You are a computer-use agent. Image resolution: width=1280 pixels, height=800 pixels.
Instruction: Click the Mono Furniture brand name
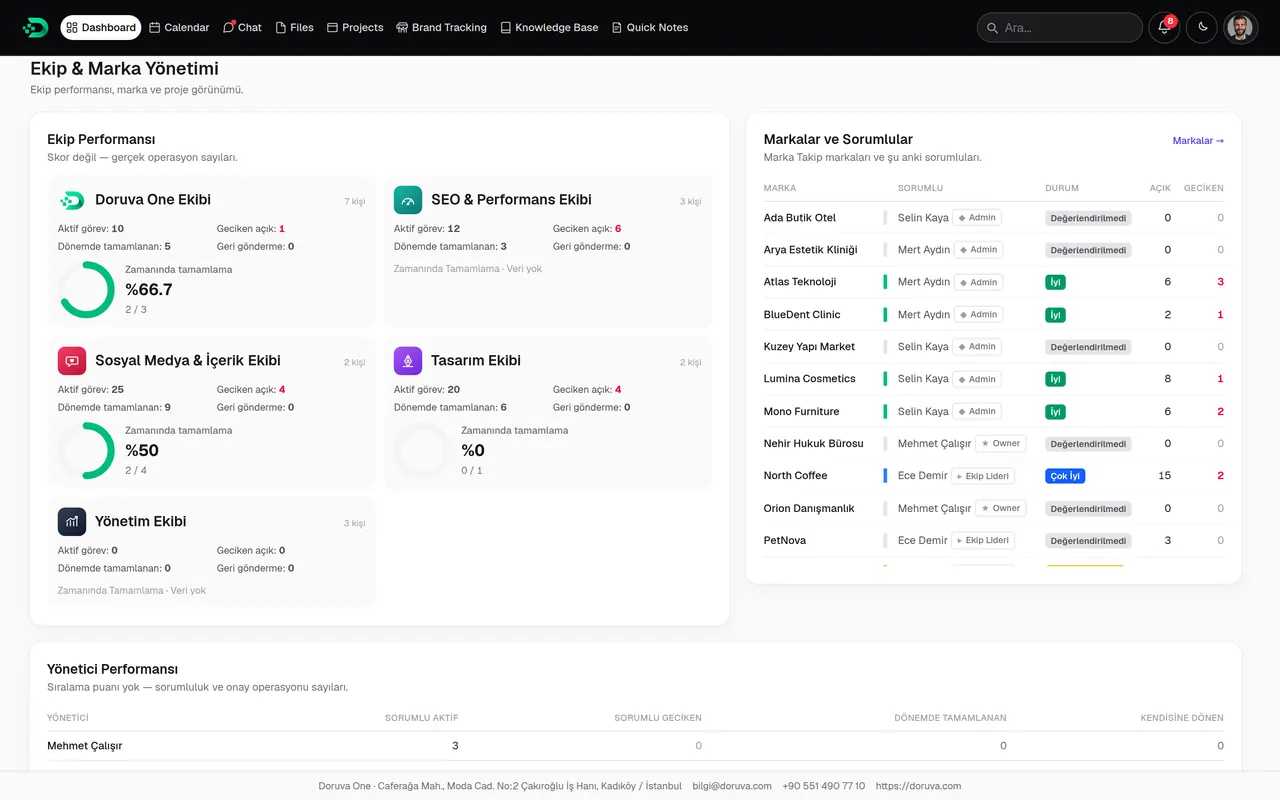[801, 412]
